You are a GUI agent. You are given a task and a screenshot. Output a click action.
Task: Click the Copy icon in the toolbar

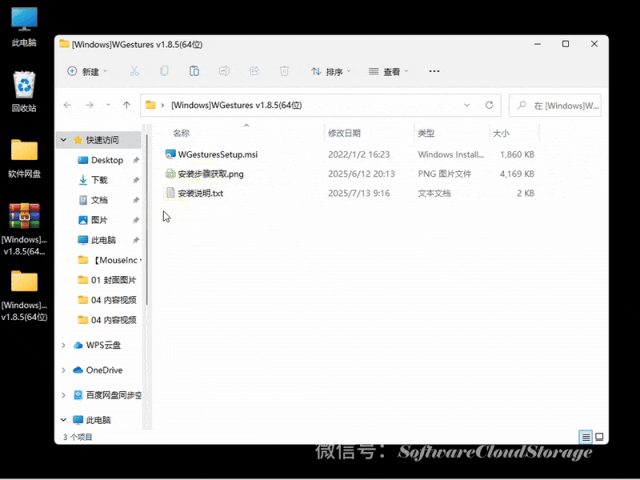pos(164,71)
